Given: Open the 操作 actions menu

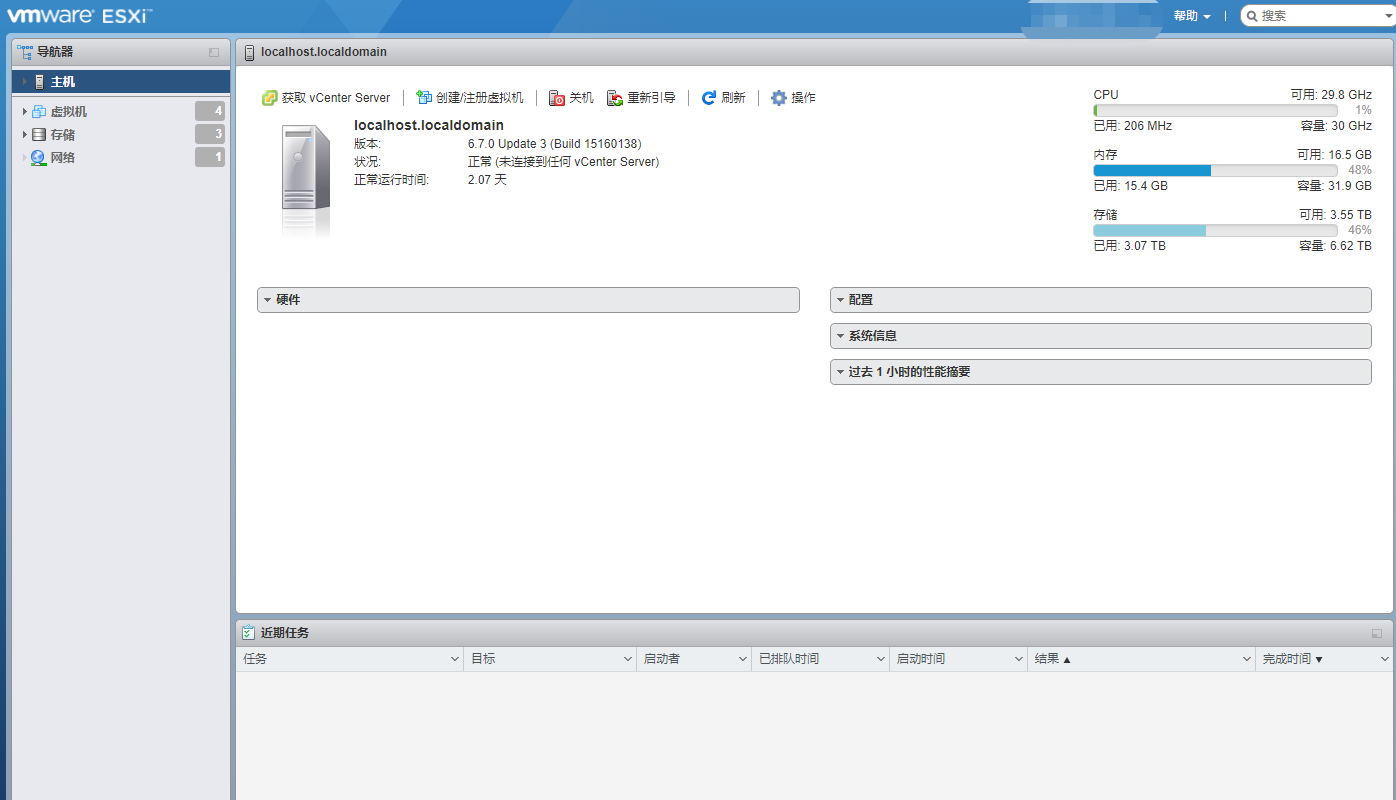Looking at the screenshot, I should (793, 98).
